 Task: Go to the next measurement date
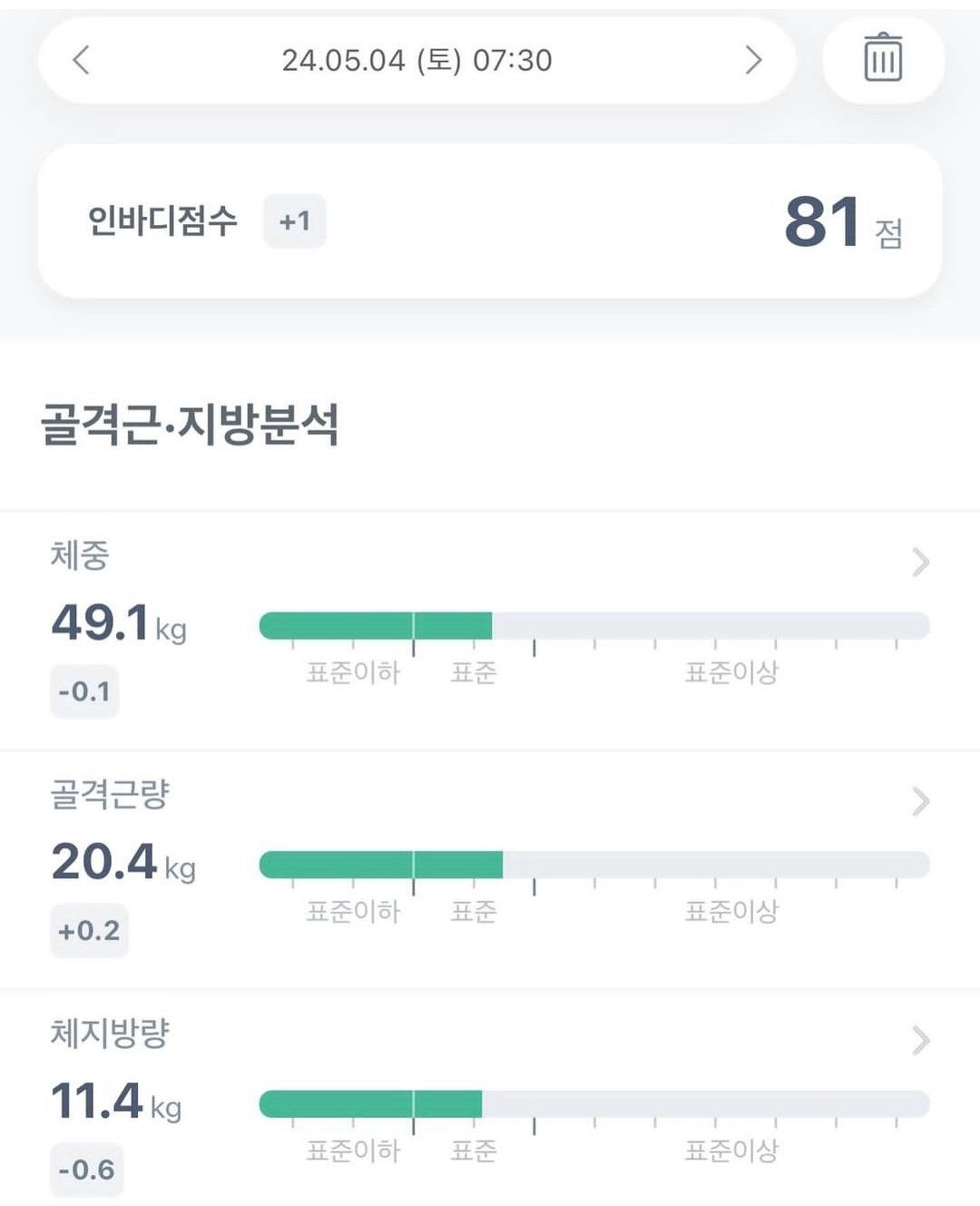point(753,61)
